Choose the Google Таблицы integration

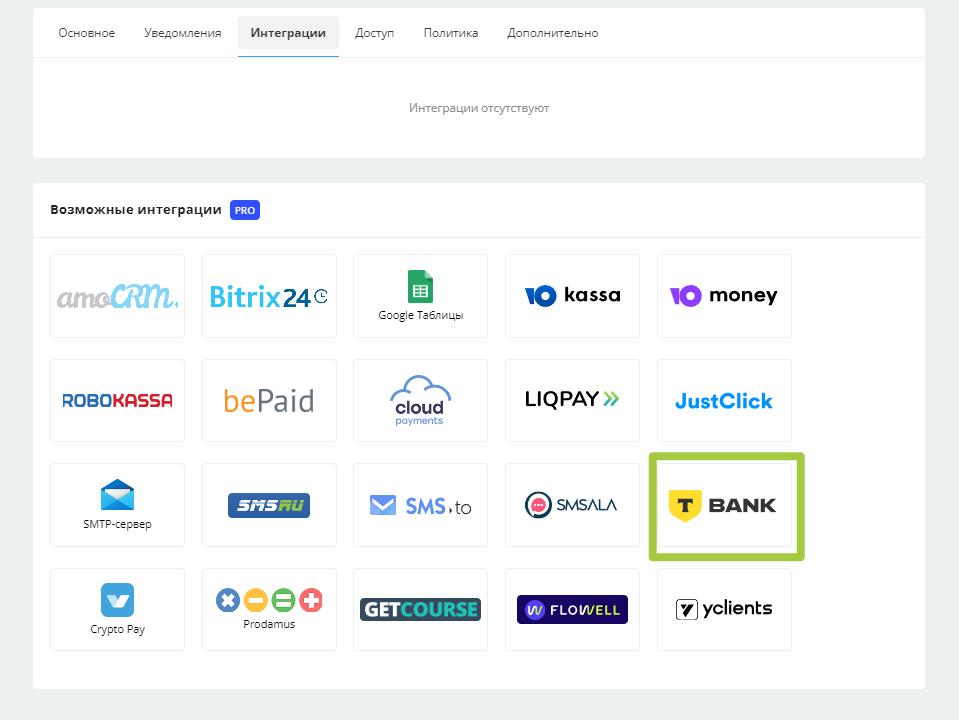pos(420,296)
